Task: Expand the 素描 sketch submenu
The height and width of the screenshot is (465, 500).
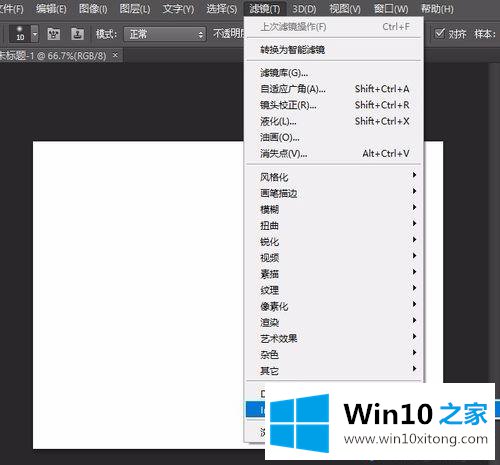Action: (334, 274)
